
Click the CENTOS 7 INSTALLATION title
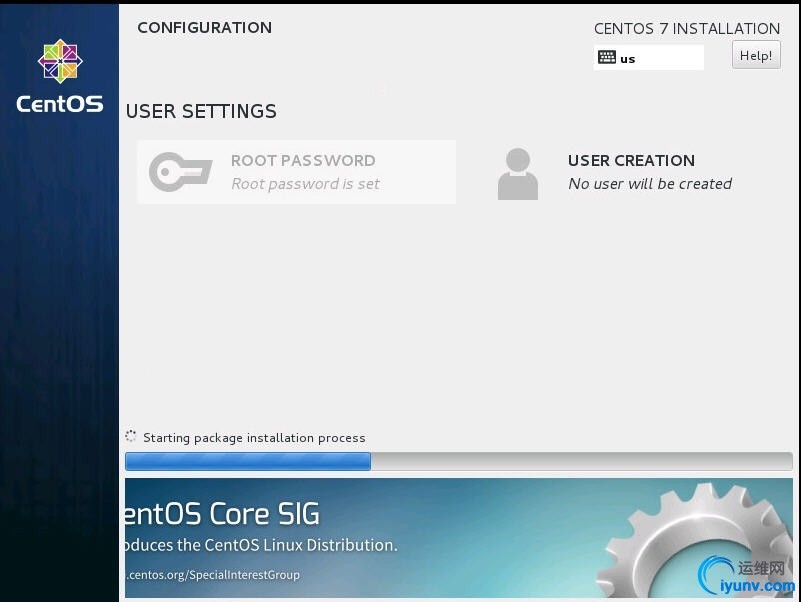[687, 29]
